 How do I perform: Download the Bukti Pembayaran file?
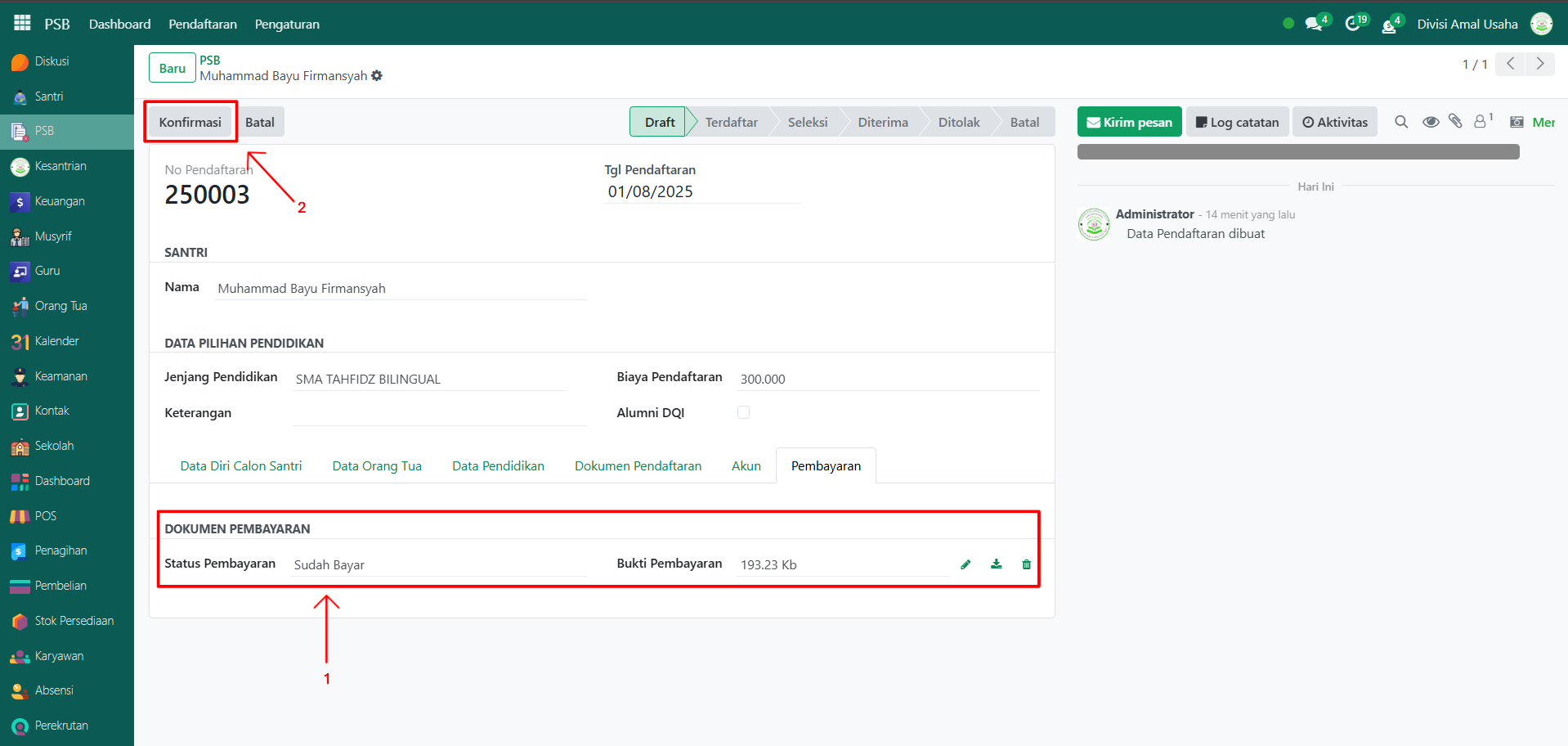coord(996,564)
